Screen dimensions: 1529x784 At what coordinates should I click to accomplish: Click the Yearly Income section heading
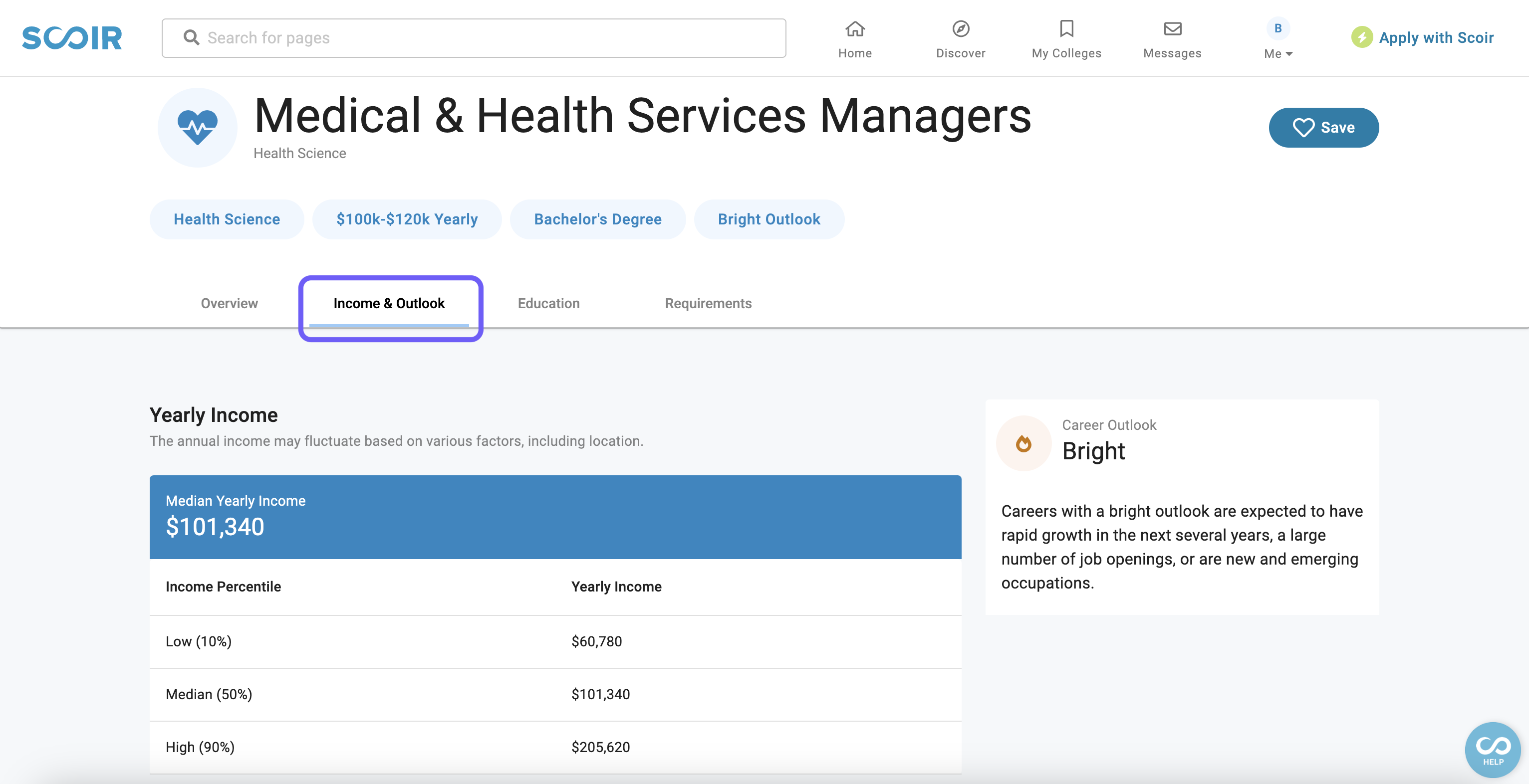214,414
